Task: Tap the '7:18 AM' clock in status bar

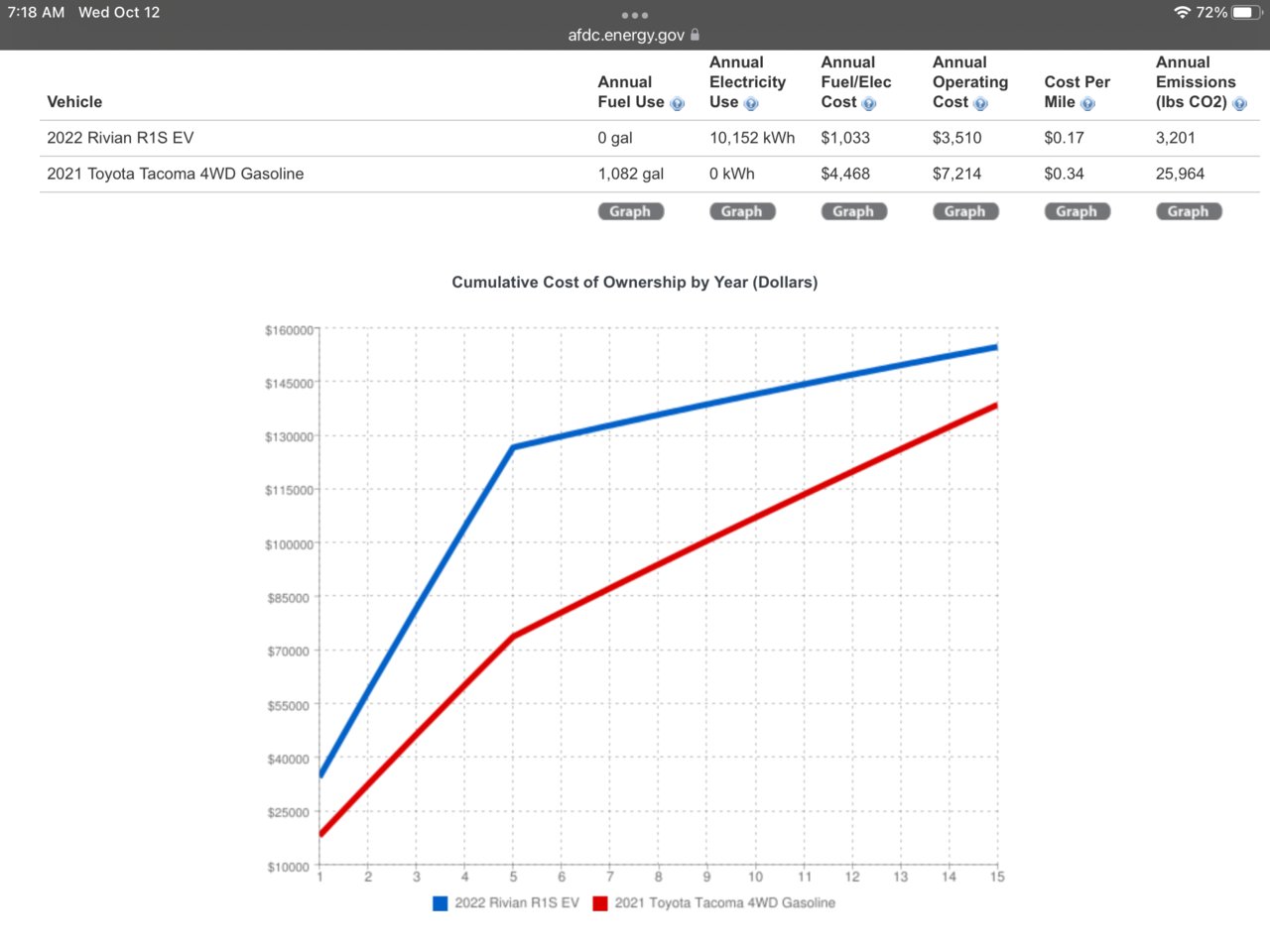Action: pyautogui.click(x=36, y=13)
